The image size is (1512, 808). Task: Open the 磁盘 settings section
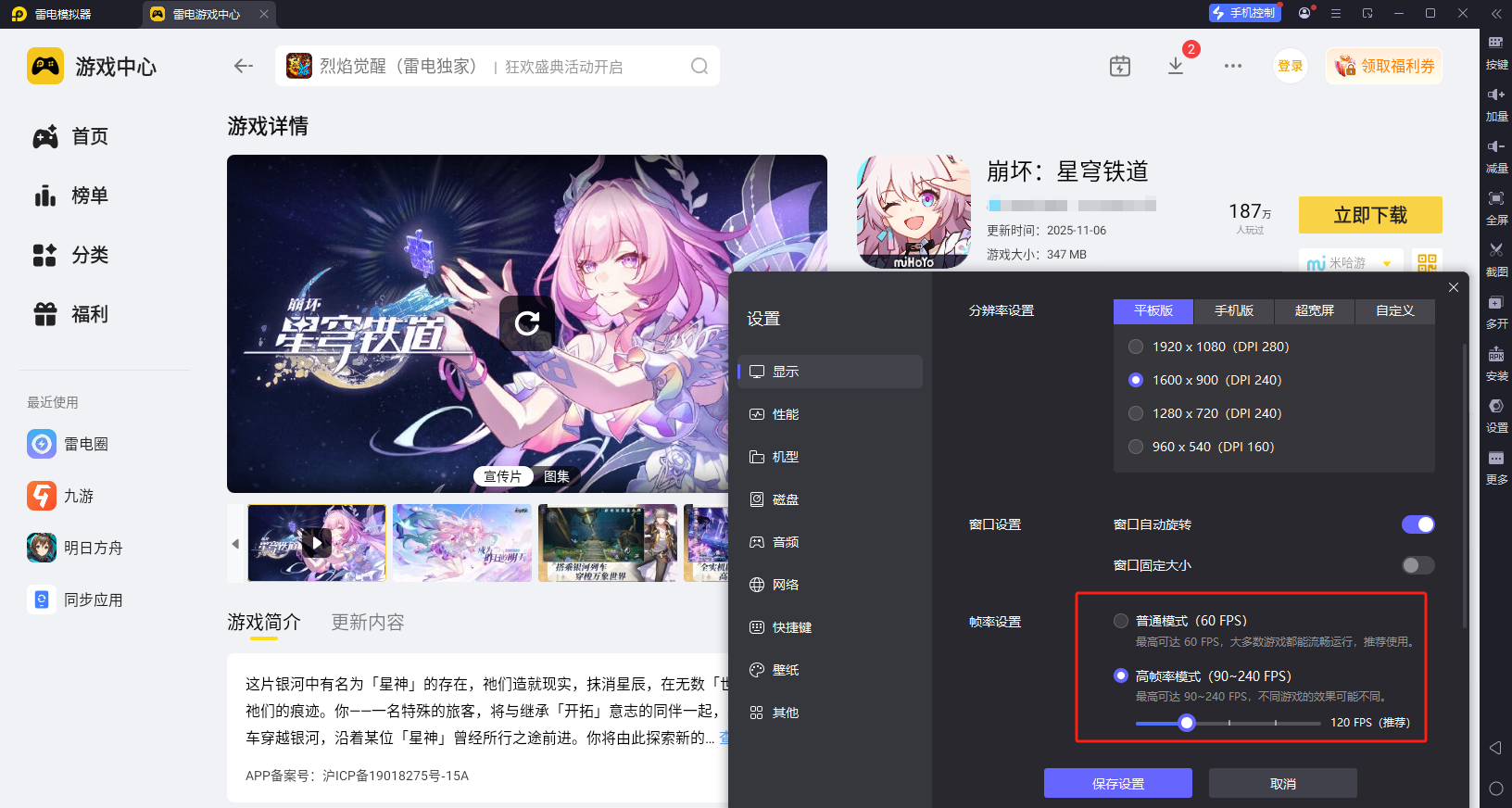pos(830,499)
